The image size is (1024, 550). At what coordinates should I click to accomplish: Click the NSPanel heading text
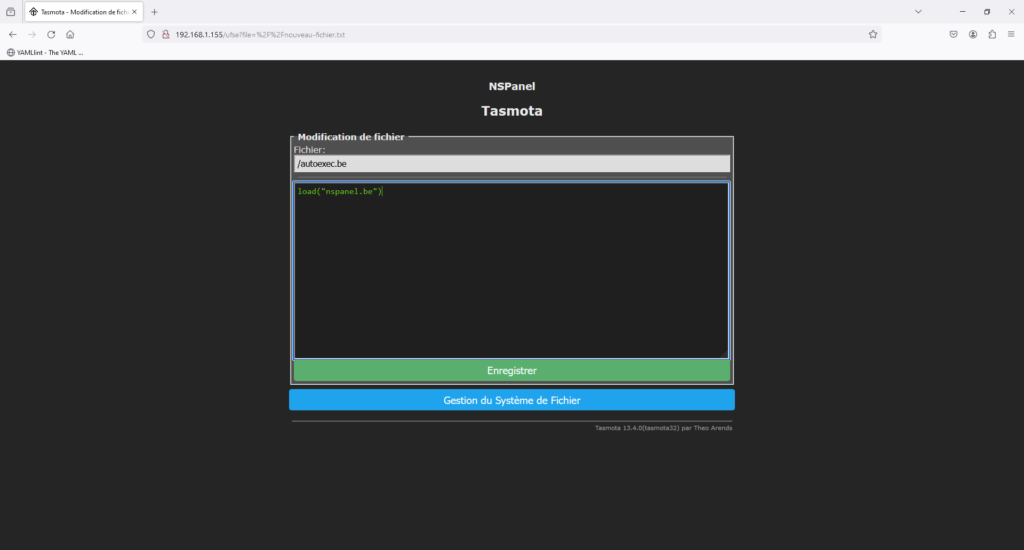(x=511, y=86)
